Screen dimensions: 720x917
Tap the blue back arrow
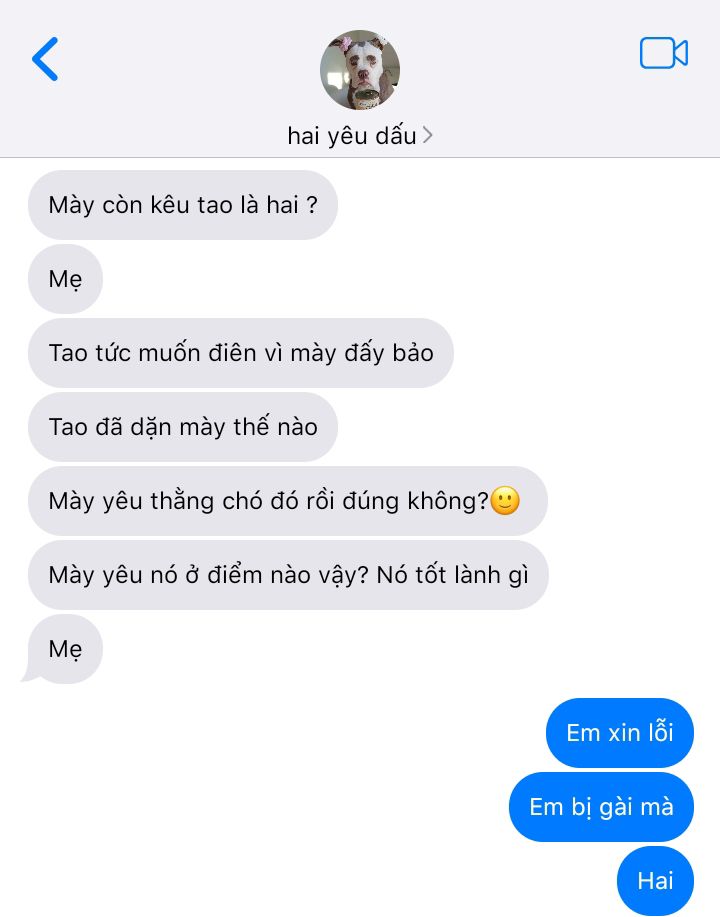coord(45,58)
